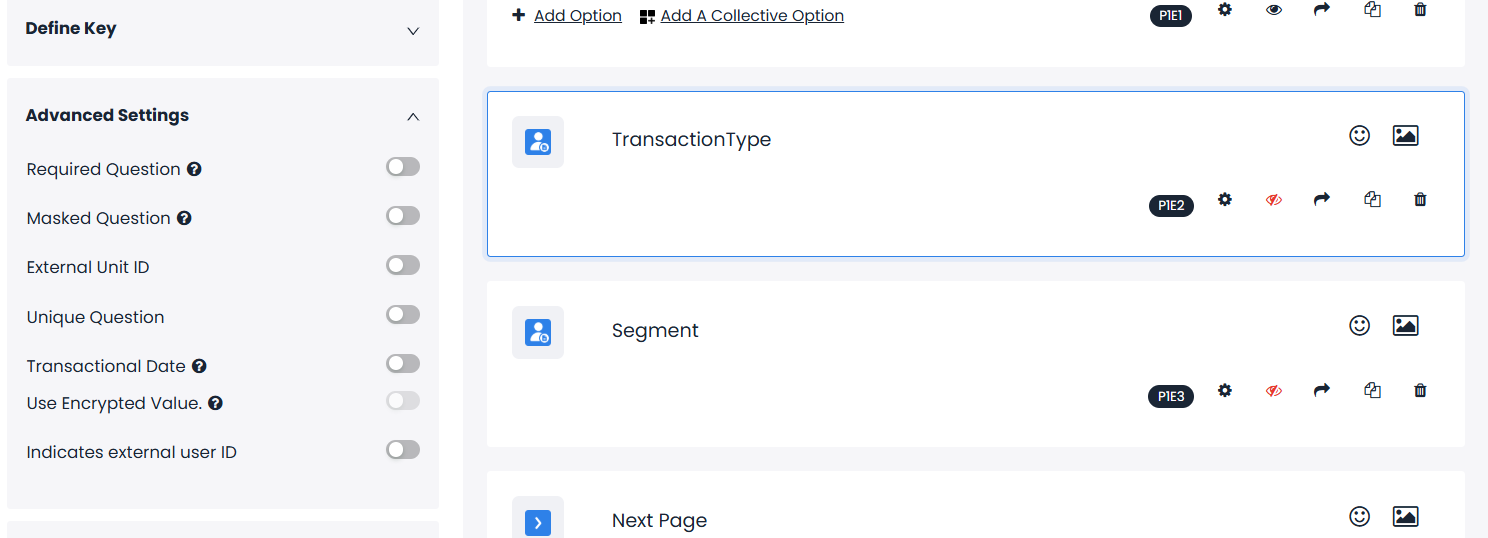Expand the Define Key section
The width and height of the screenshot is (1488, 538).
click(x=413, y=30)
